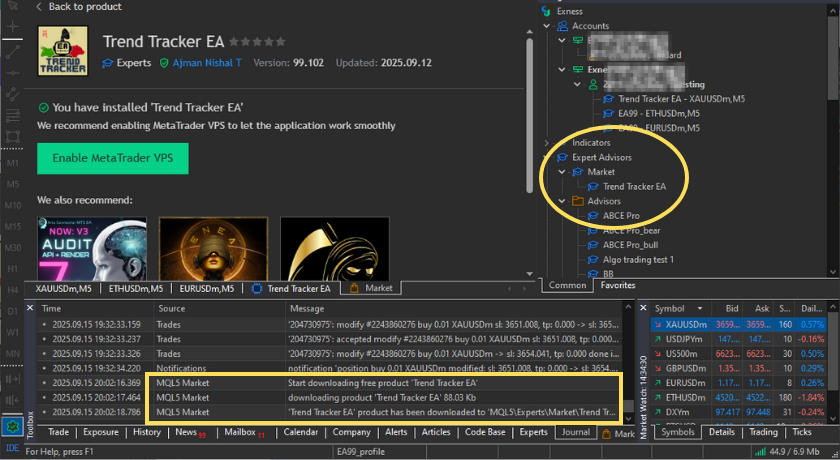840x460 pixels.
Task: Click the product page vertical scrollbar
Action: pyautogui.click(x=529, y=115)
